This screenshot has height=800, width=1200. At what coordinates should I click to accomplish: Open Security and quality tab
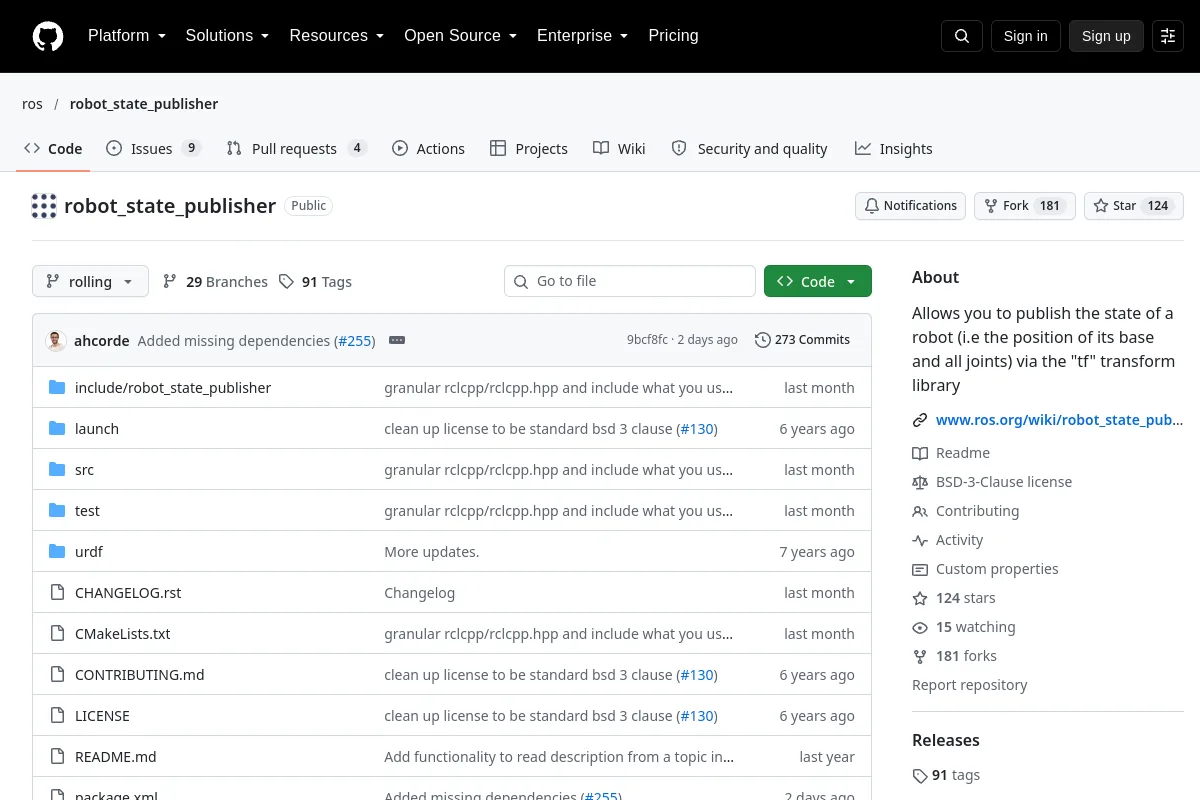(749, 148)
